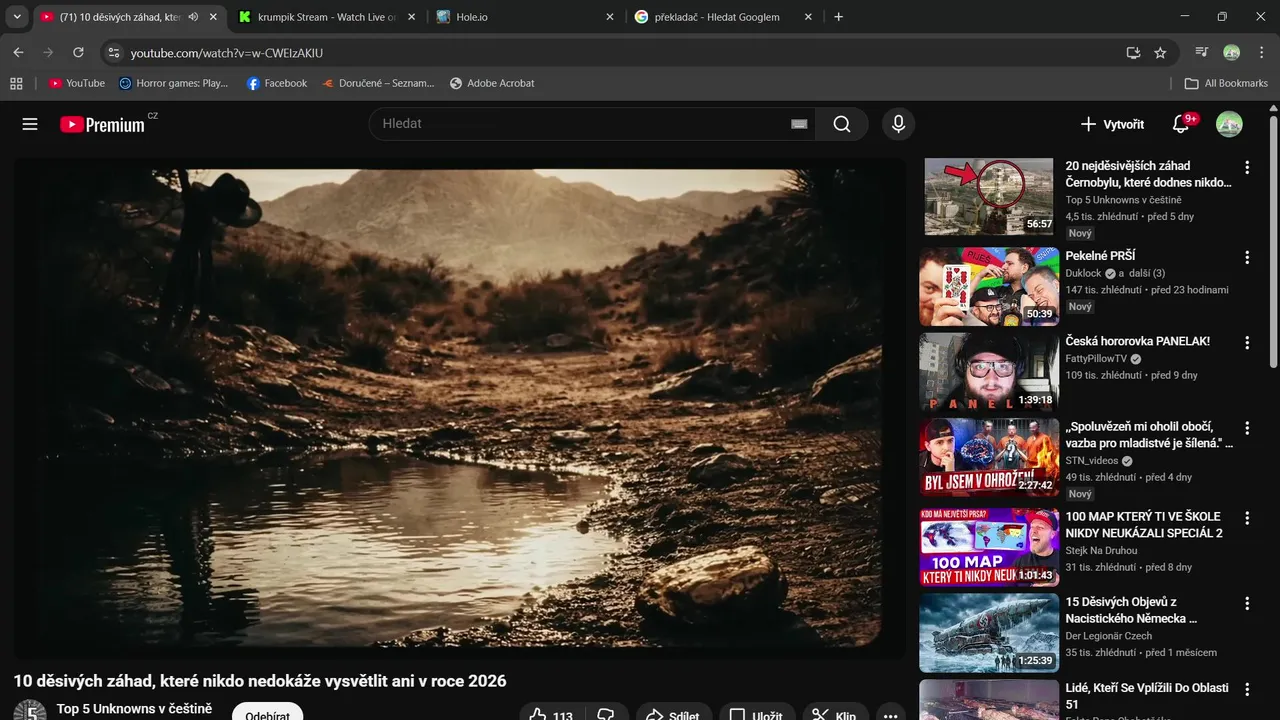
Task: Open FattyPillowTV channel name
Action: [x=1096, y=358]
